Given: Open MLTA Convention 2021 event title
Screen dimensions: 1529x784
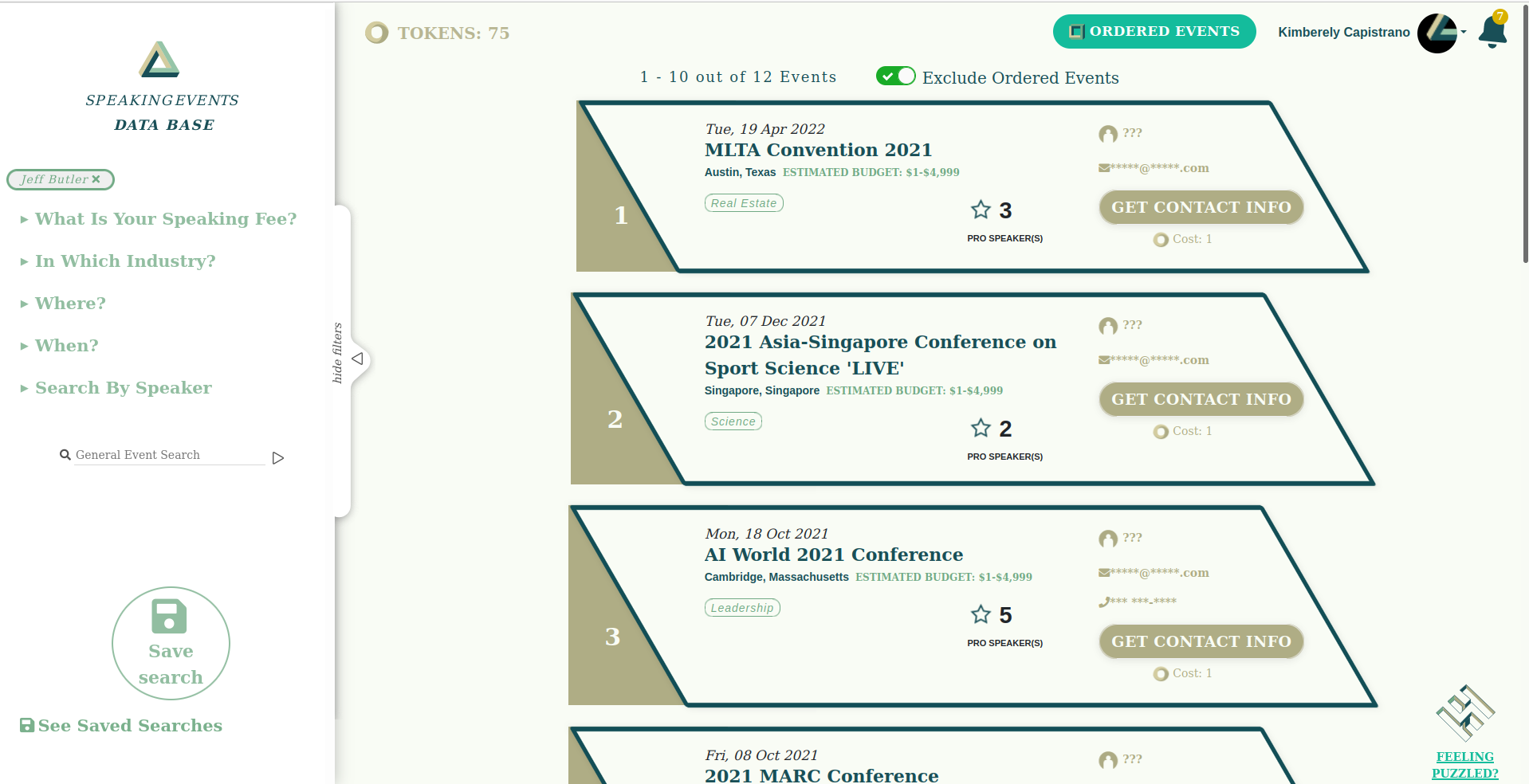Looking at the screenshot, I should (x=819, y=150).
